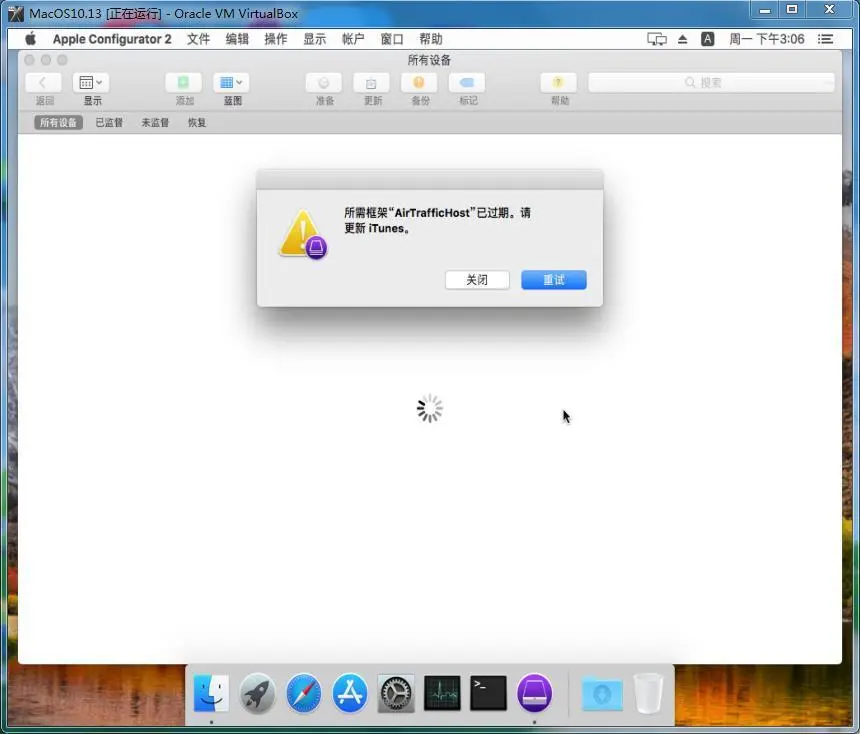Click the blue Tag toolbar icon
This screenshot has height=734, width=860.
coord(467,83)
